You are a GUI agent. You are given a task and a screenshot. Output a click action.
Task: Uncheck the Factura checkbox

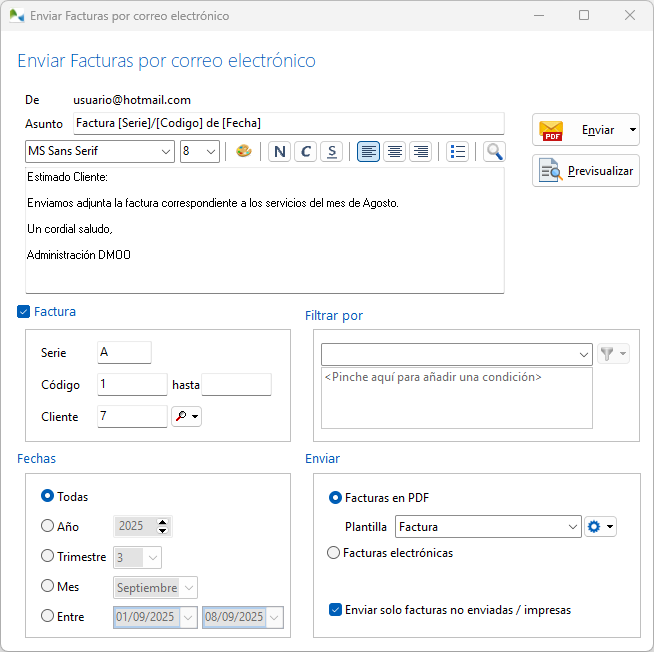(x=24, y=312)
